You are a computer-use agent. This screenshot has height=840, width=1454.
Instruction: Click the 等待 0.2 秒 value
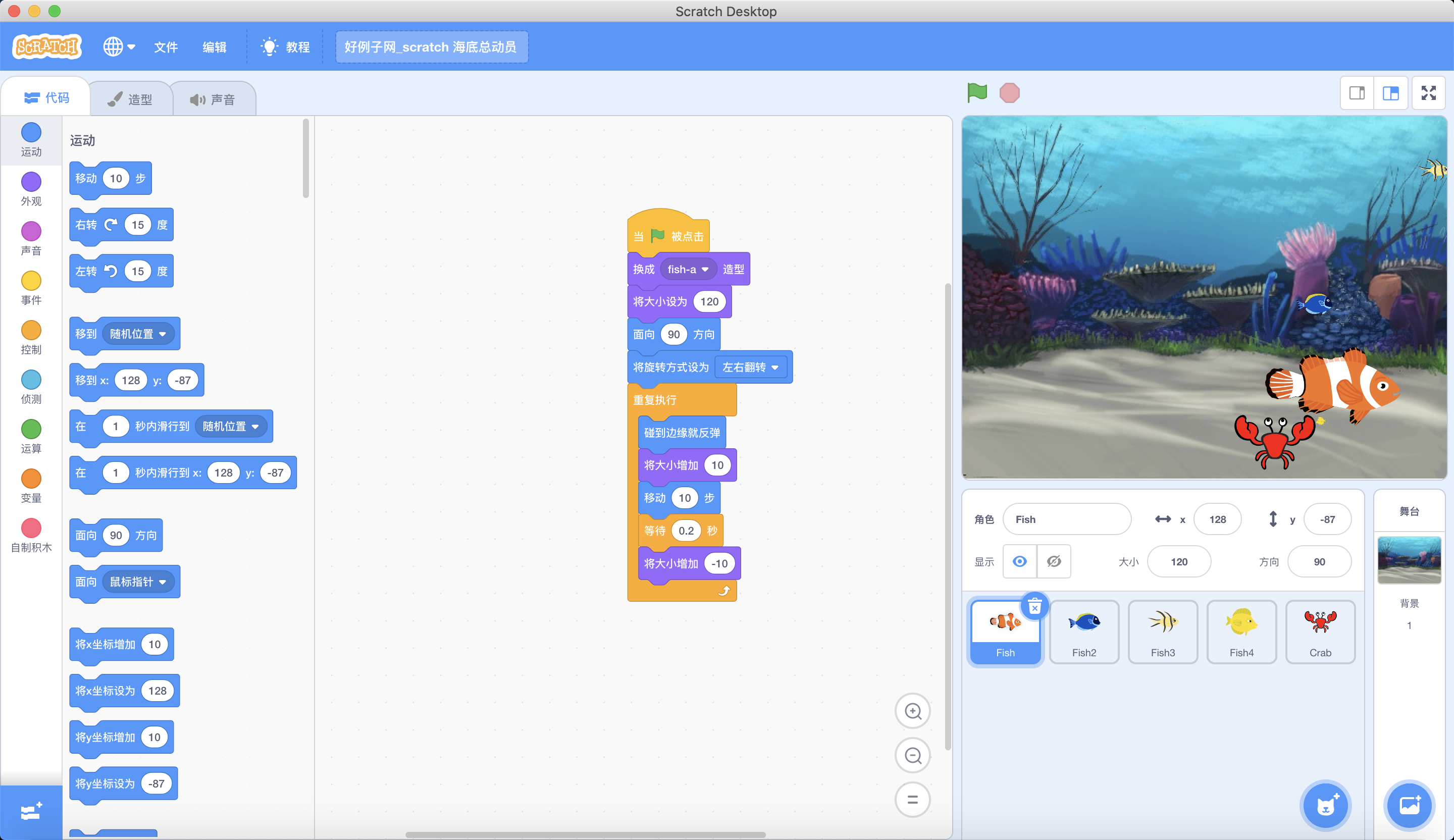pos(686,531)
